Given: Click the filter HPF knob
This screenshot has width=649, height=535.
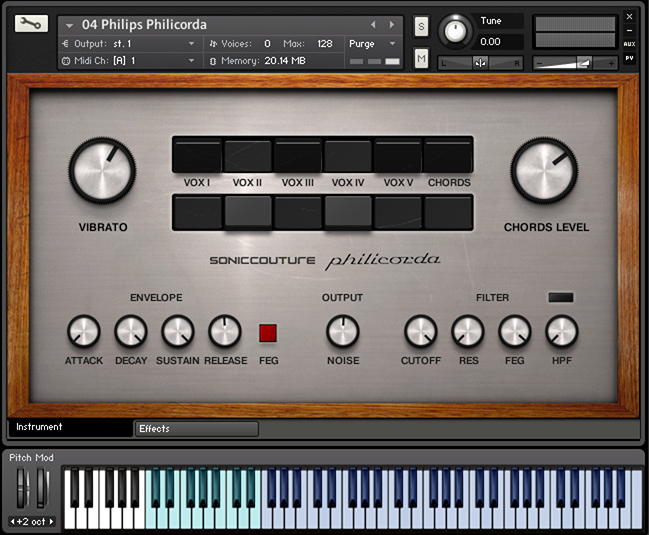Looking at the screenshot, I should (562, 331).
